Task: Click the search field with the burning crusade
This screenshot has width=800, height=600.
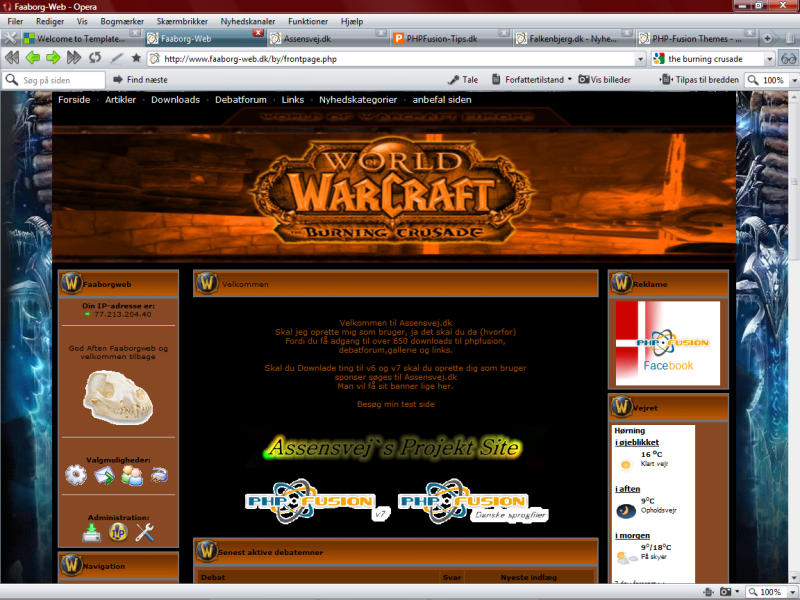Action: pyautogui.click(x=714, y=59)
